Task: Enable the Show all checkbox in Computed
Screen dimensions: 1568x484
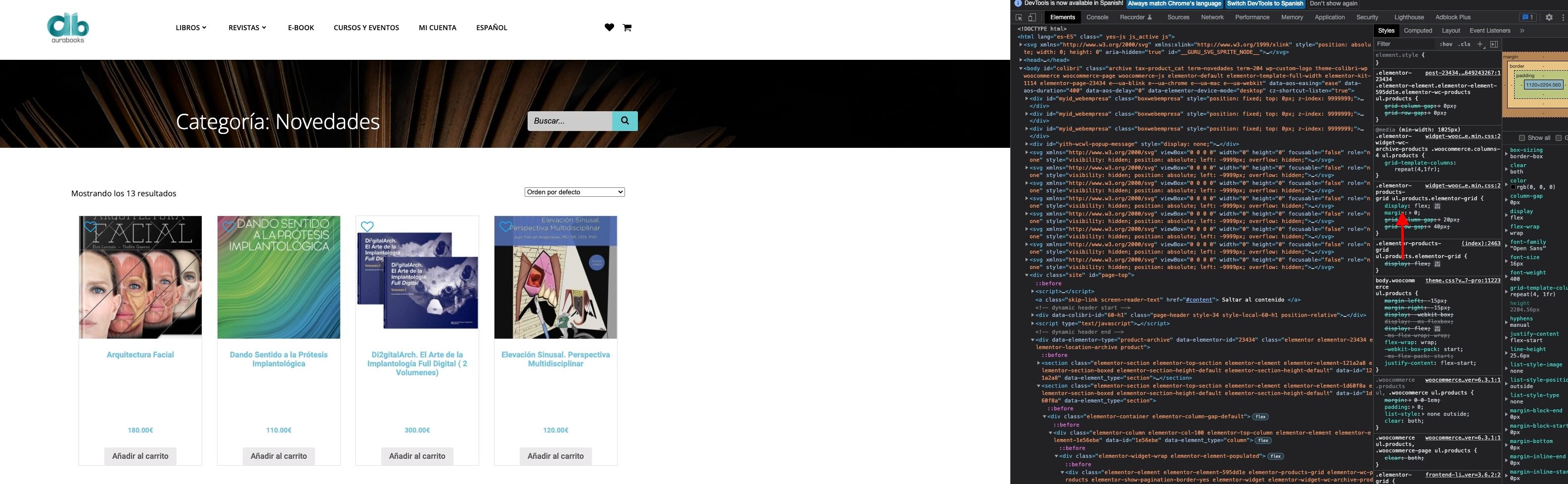Action: pos(1522,138)
